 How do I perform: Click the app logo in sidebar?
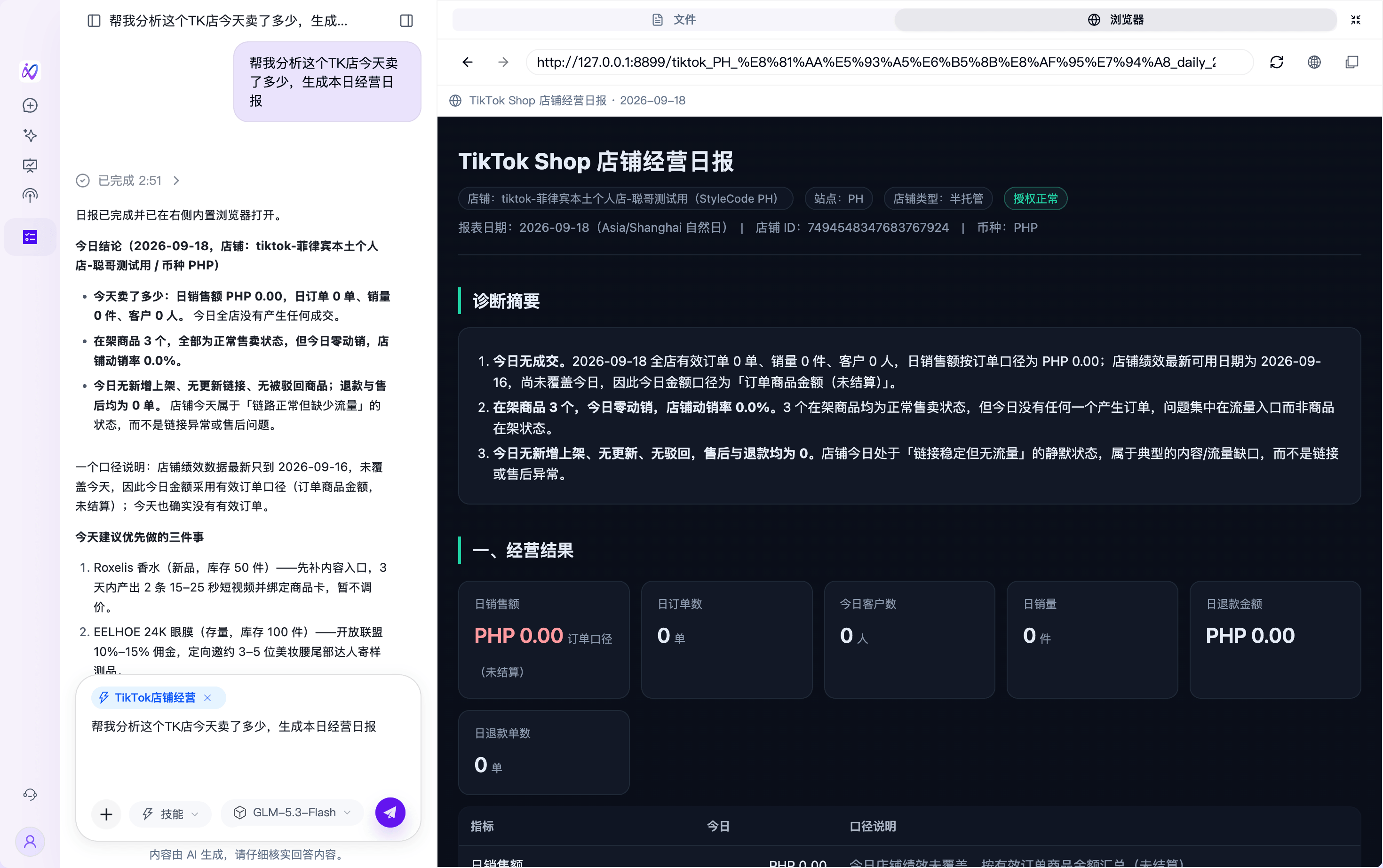tap(30, 71)
